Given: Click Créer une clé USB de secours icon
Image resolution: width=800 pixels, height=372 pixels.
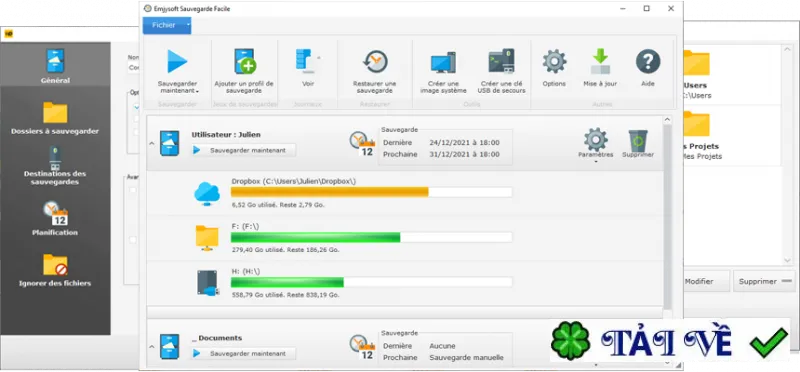Looking at the screenshot, I should tap(501, 61).
